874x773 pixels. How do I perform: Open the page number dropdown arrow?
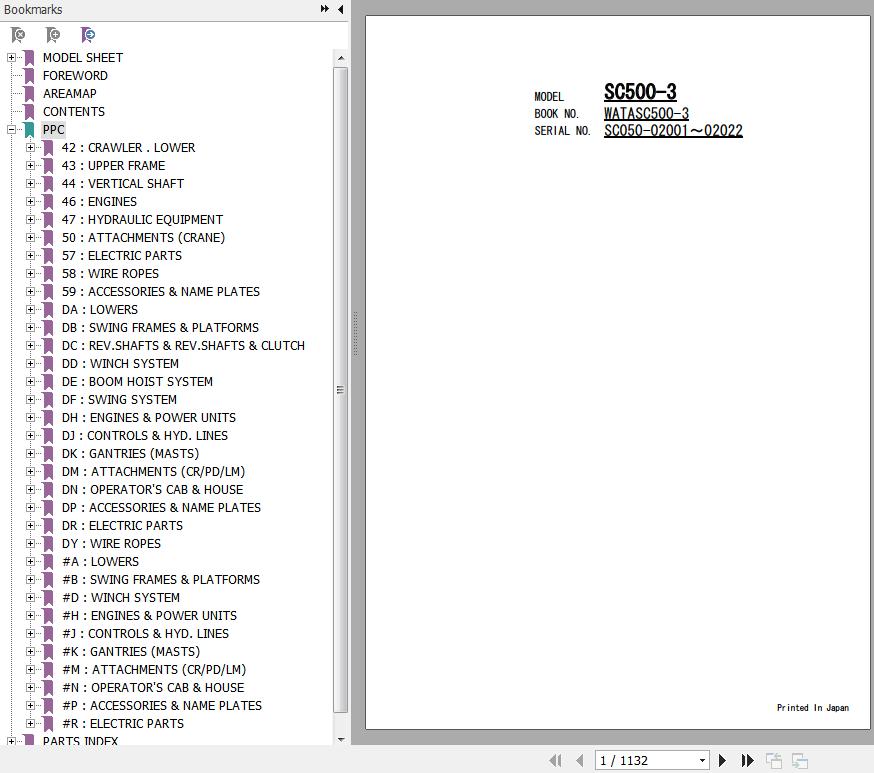click(x=702, y=760)
